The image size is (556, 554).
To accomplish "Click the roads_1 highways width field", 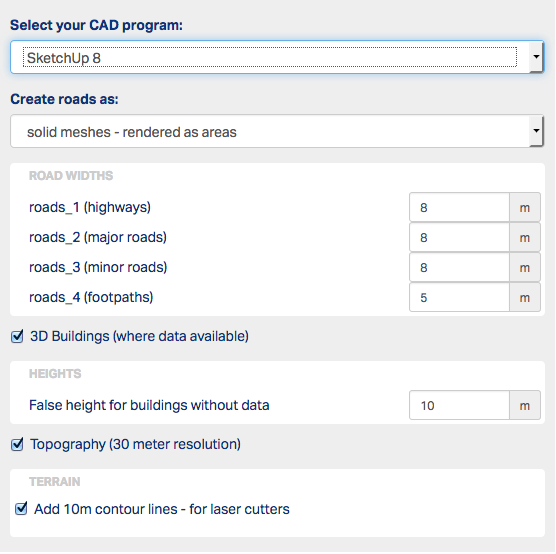I will click(x=459, y=207).
